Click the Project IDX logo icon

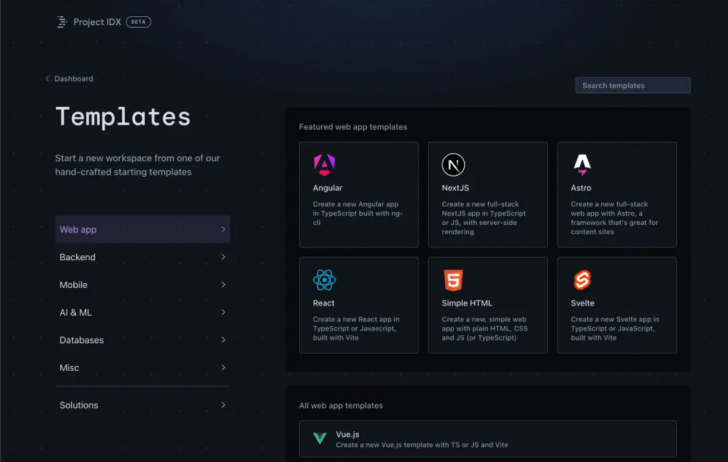(62, 21)
